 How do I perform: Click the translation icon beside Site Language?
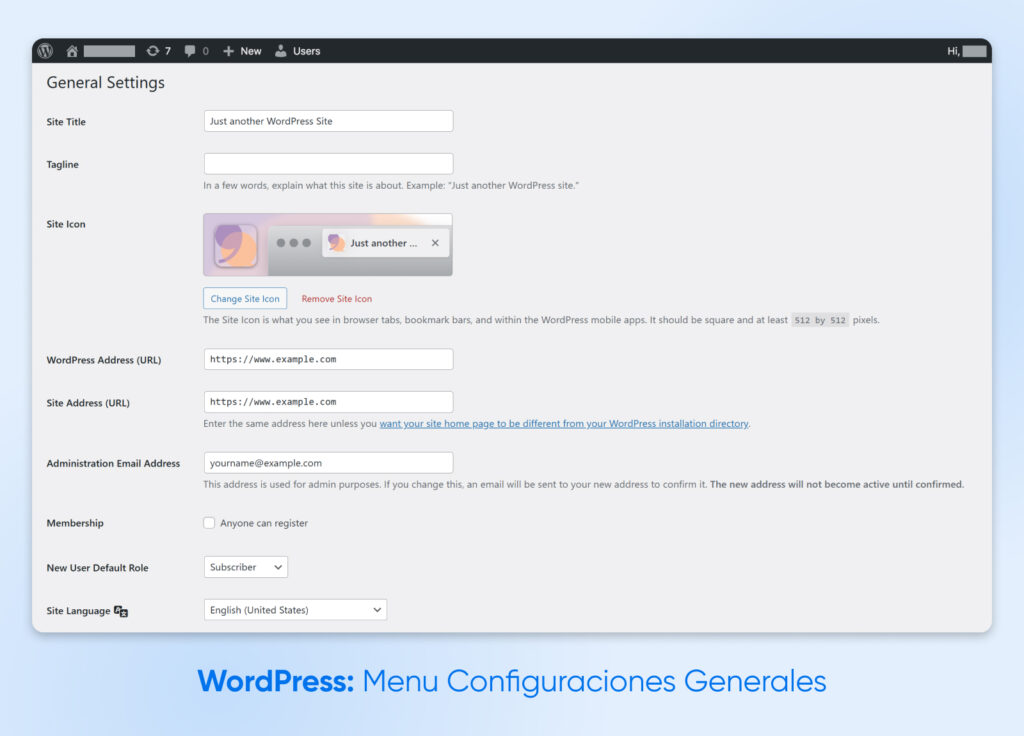pyautogui.click(x=121, y=610)
